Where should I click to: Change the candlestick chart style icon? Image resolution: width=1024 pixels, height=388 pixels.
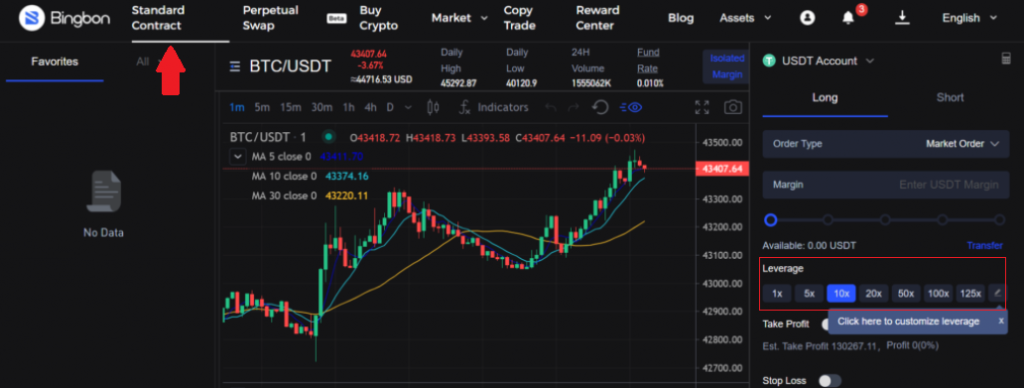[432, 107]
